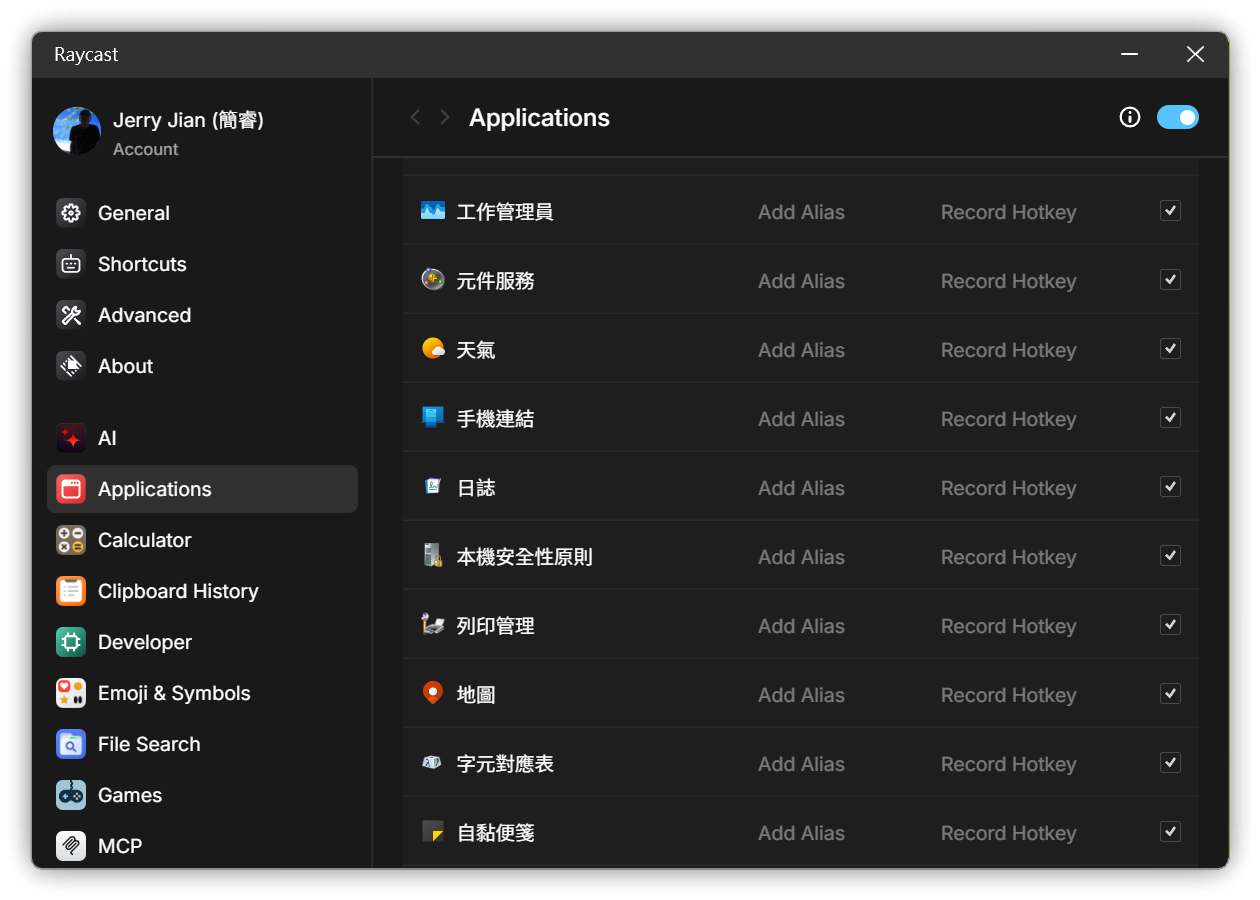Click the Clipboard History icon
This screenshot has height=900, width=1260.
pyautogui.click(x=71, y=591)
